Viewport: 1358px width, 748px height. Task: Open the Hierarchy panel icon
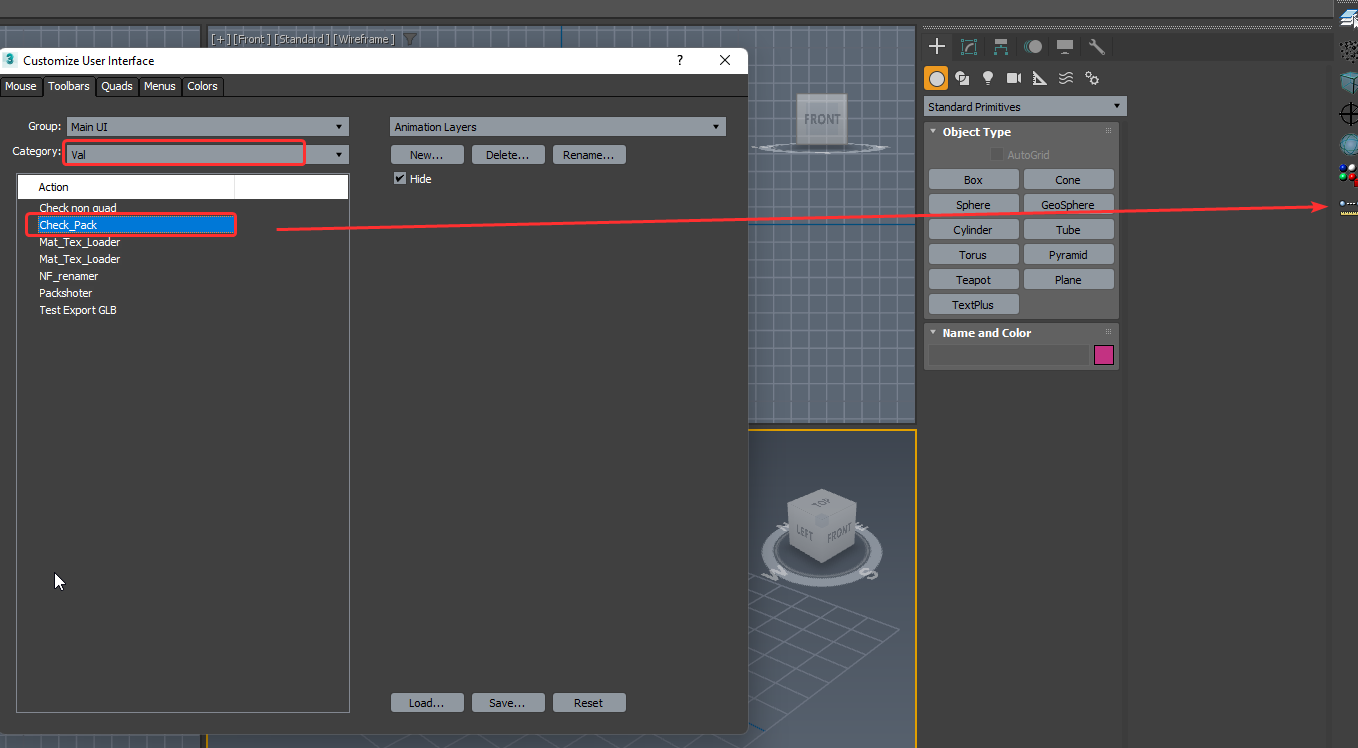tap(1001, 47)
